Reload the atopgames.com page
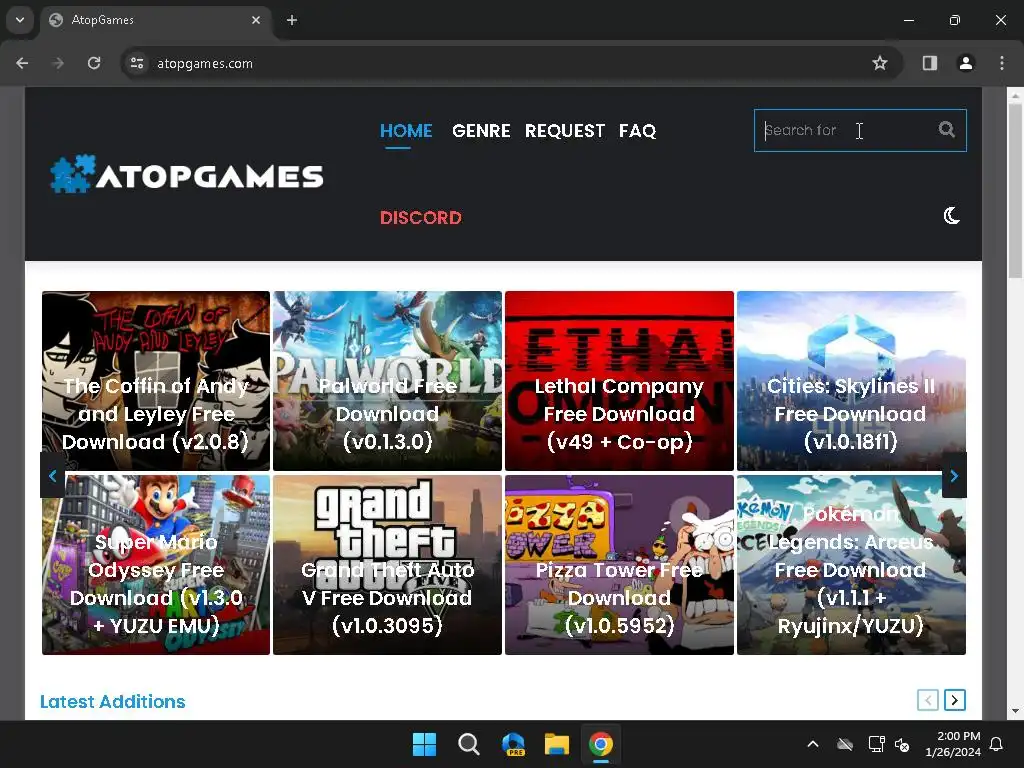The height and width of the screenshot is (768, 1024). click(x=94, y=63)
